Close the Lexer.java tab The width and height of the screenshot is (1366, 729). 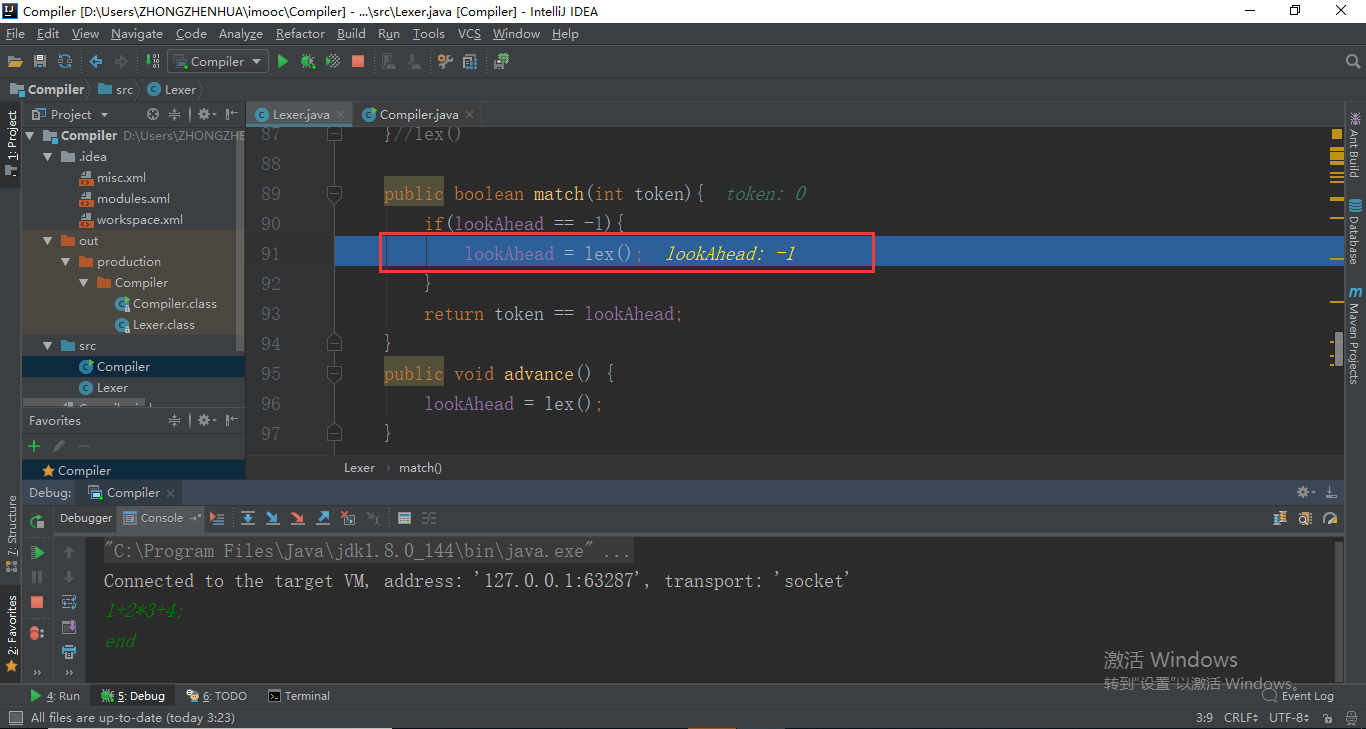coord(341,114)
